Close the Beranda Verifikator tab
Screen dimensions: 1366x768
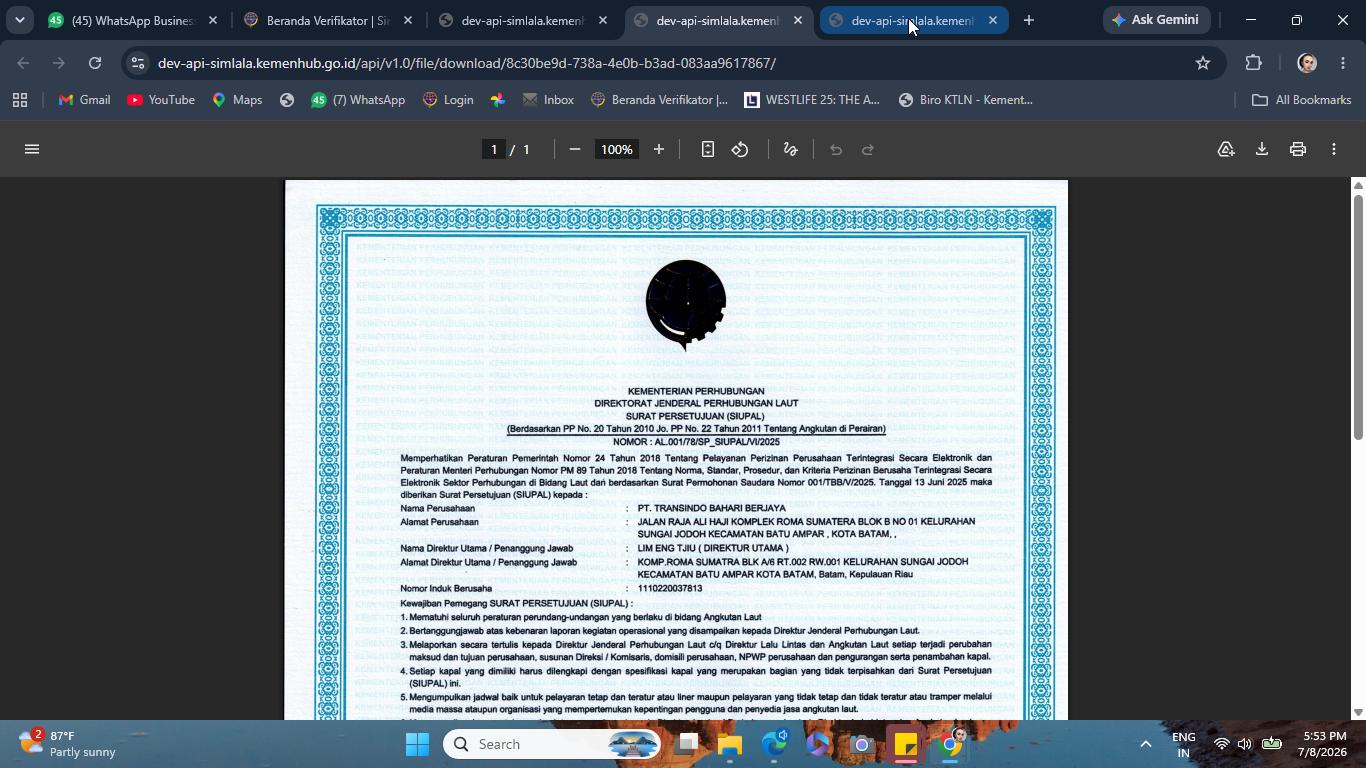point(408,20)
